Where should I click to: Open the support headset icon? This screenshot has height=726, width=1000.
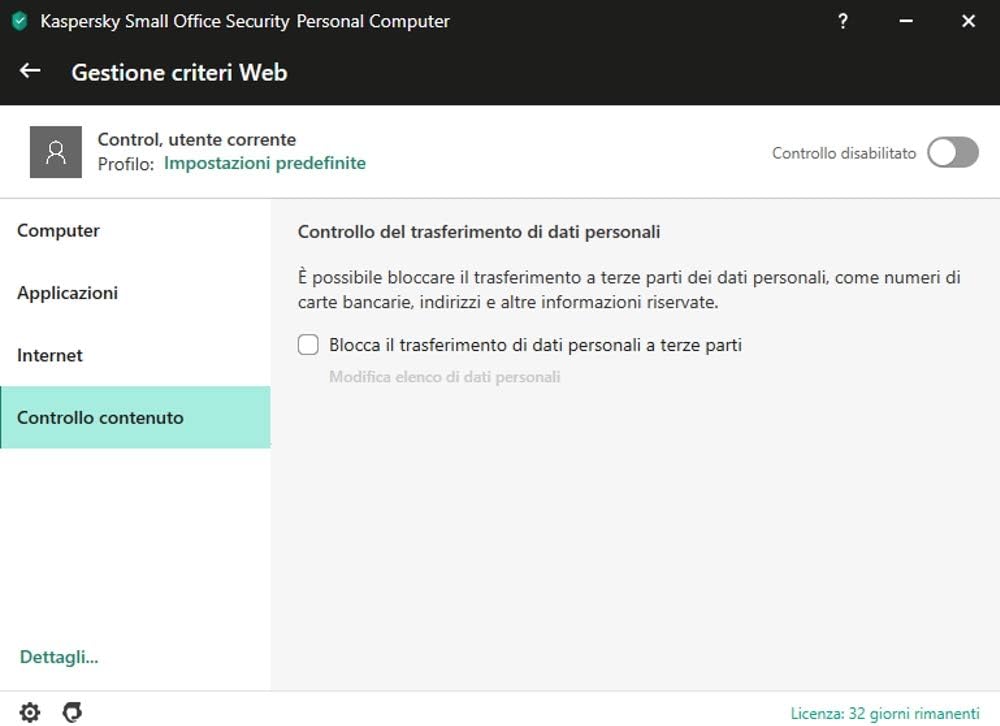click(72, 712)
